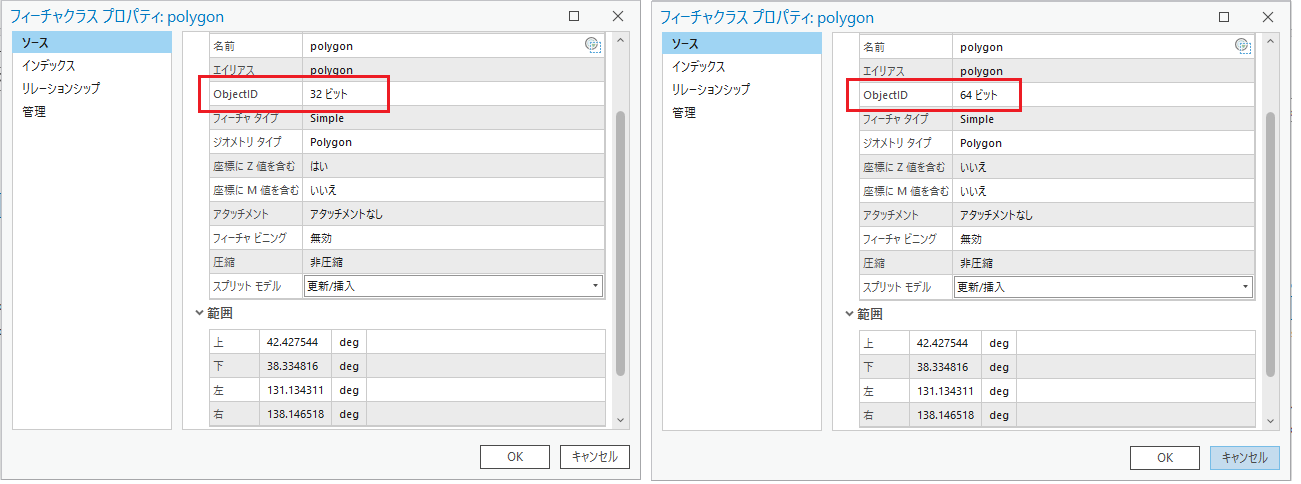
Task: Click いいえ Z value in right dialog
Action: click(x=973, y=167)
